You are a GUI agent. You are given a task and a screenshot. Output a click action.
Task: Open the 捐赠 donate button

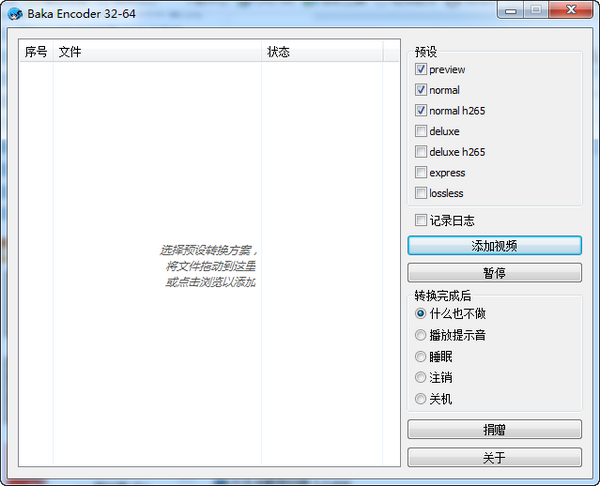click(494, 430)
